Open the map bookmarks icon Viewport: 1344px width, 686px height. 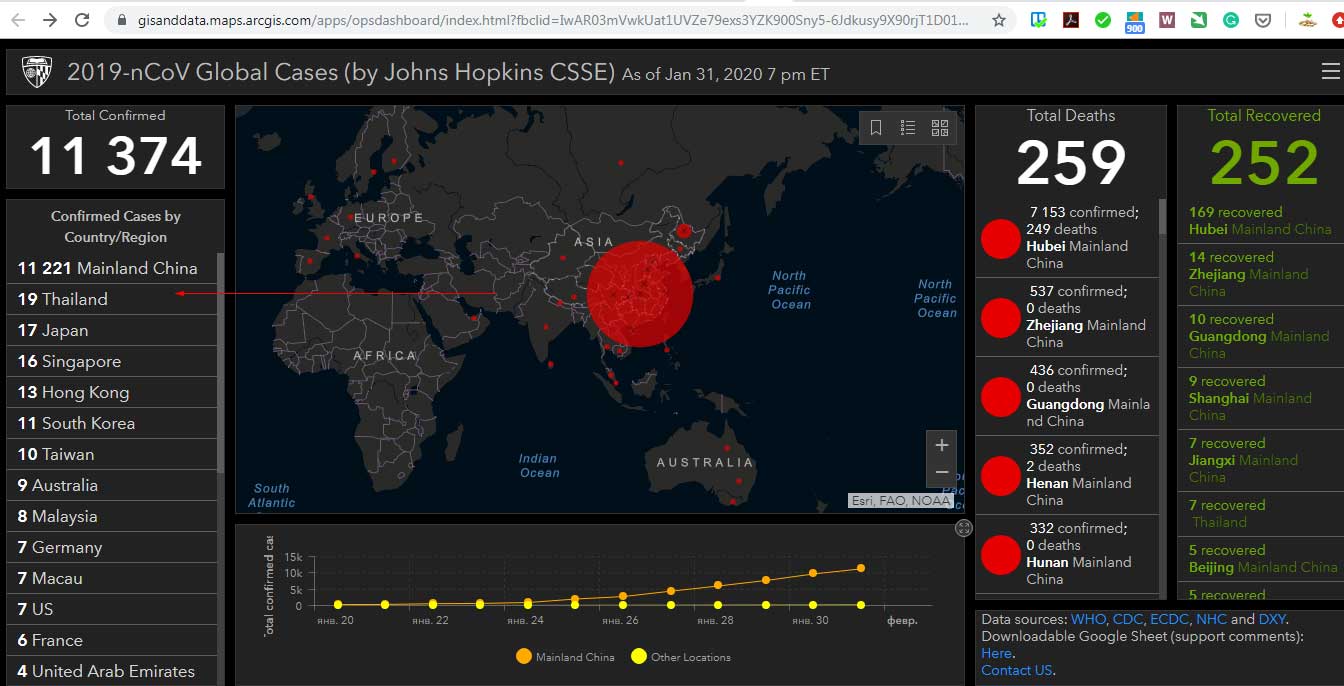(x=876, y=128)
